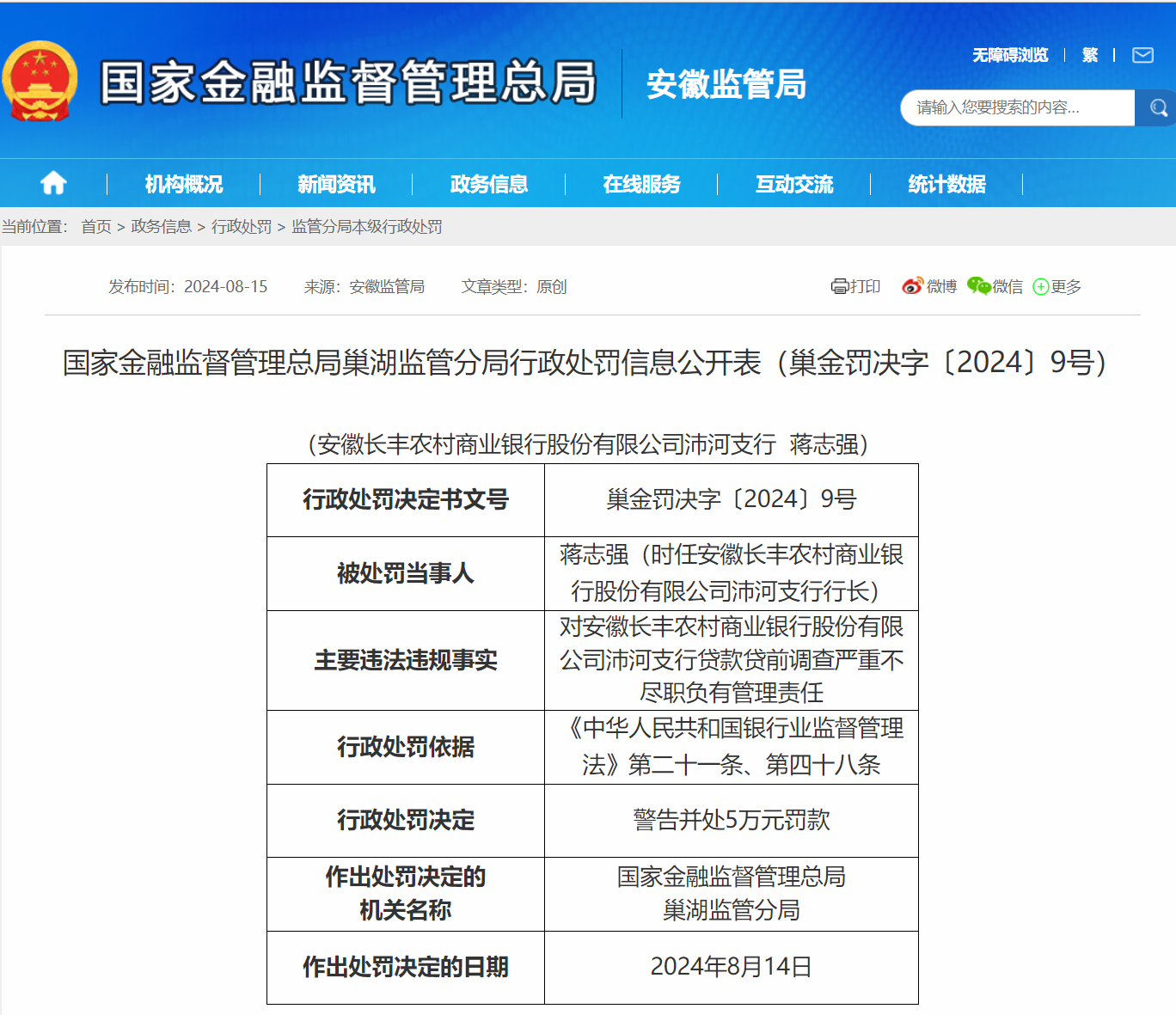Click the article type 原创
The width and height of the screenshot is (1176, 1015).
pos(552,286)
